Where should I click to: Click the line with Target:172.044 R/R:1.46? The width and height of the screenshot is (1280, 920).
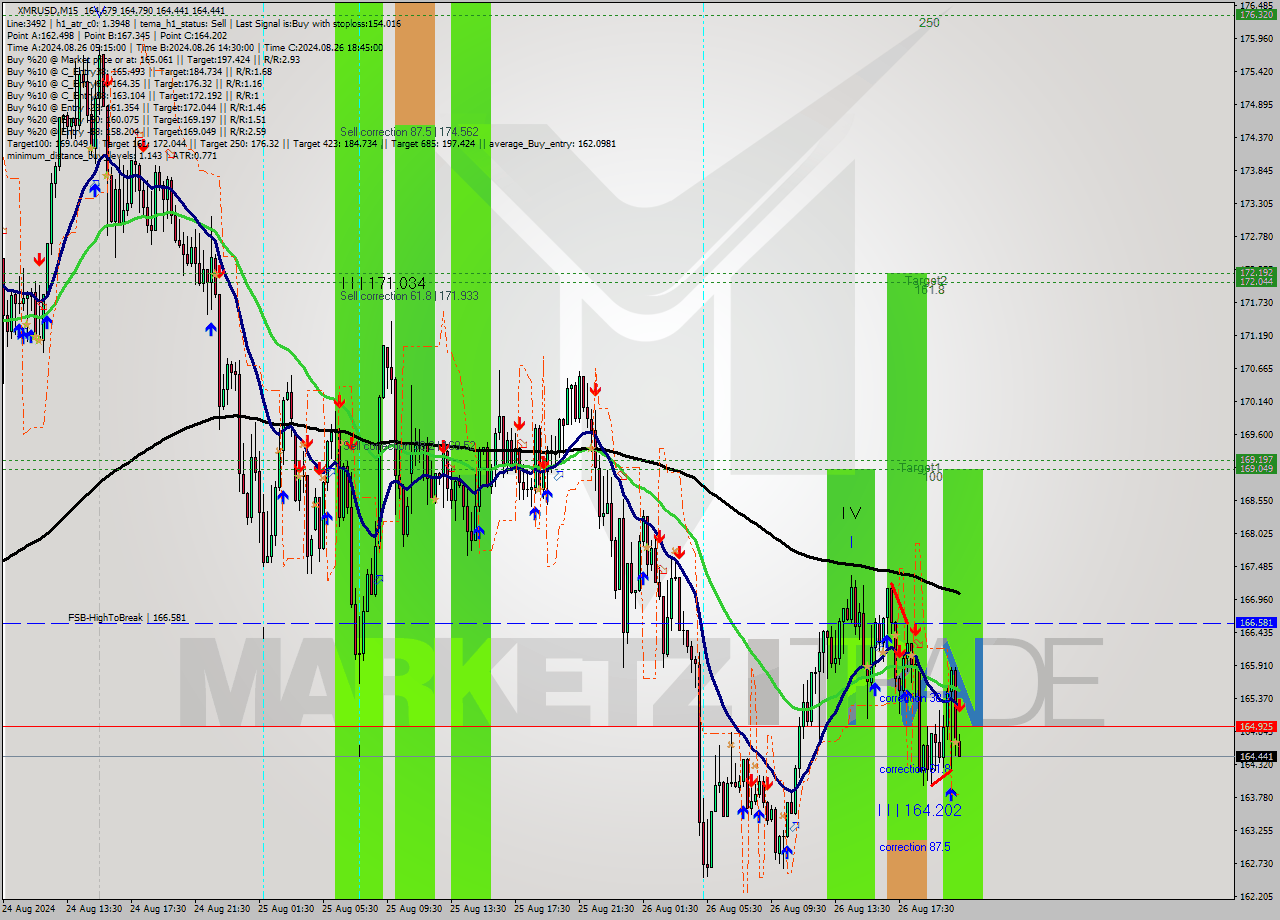coord(136,107)
